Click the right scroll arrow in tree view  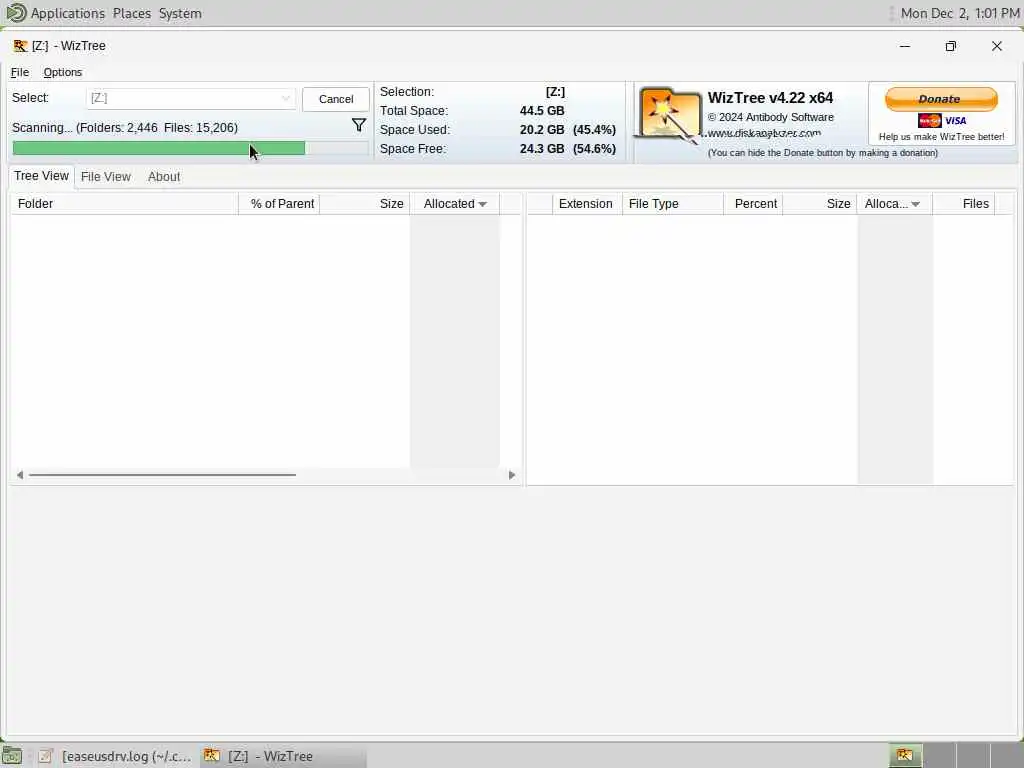pos(511,475)
